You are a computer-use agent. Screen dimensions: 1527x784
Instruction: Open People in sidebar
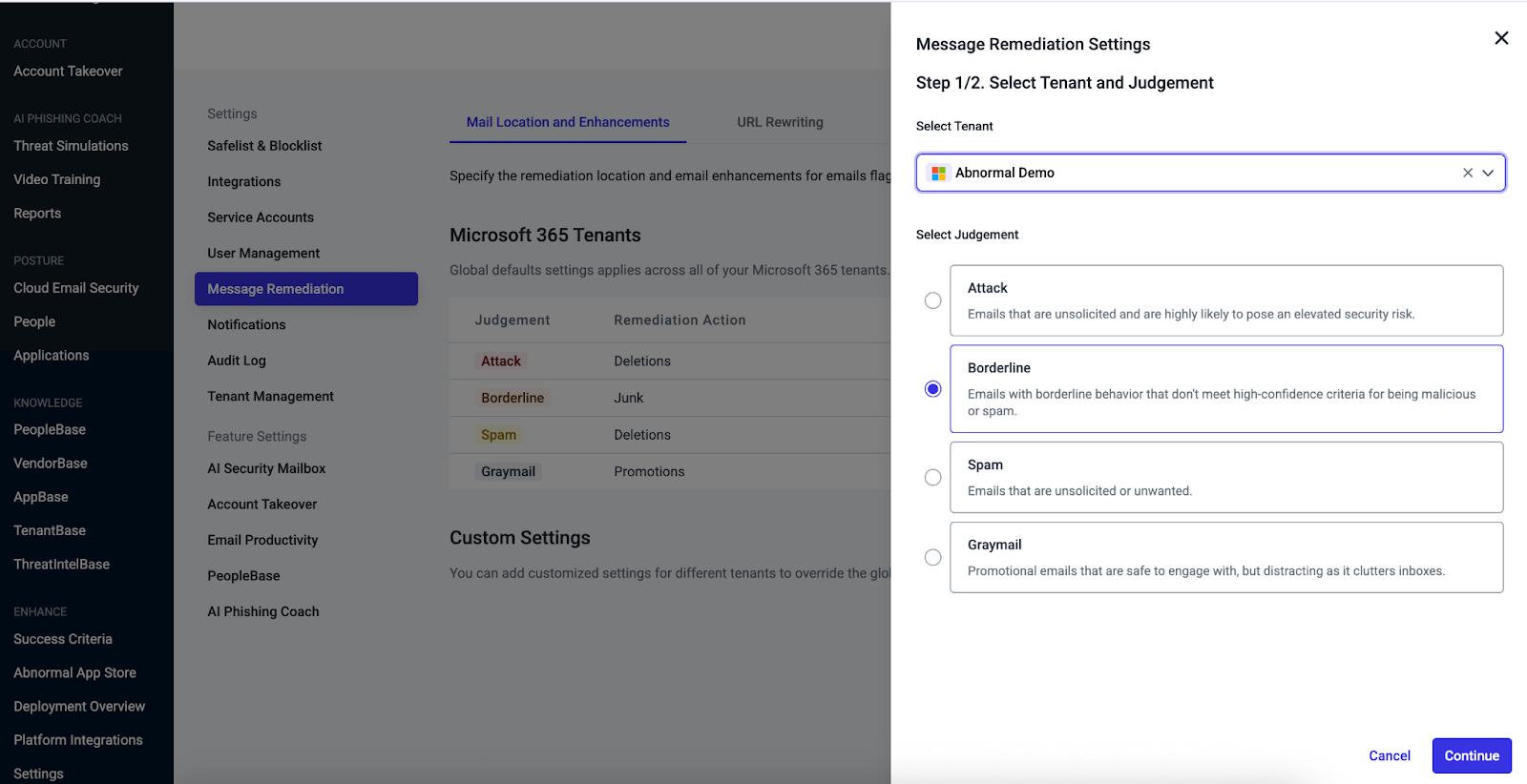pos(34,321)
